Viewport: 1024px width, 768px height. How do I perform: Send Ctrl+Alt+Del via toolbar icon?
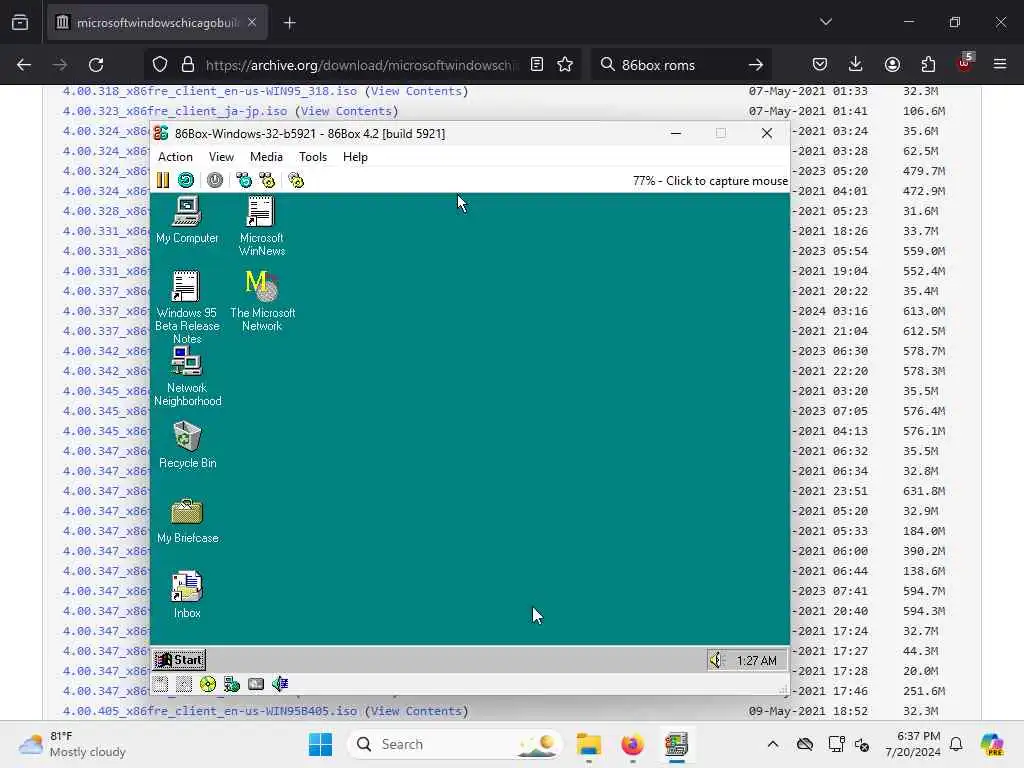click(244, 180)
